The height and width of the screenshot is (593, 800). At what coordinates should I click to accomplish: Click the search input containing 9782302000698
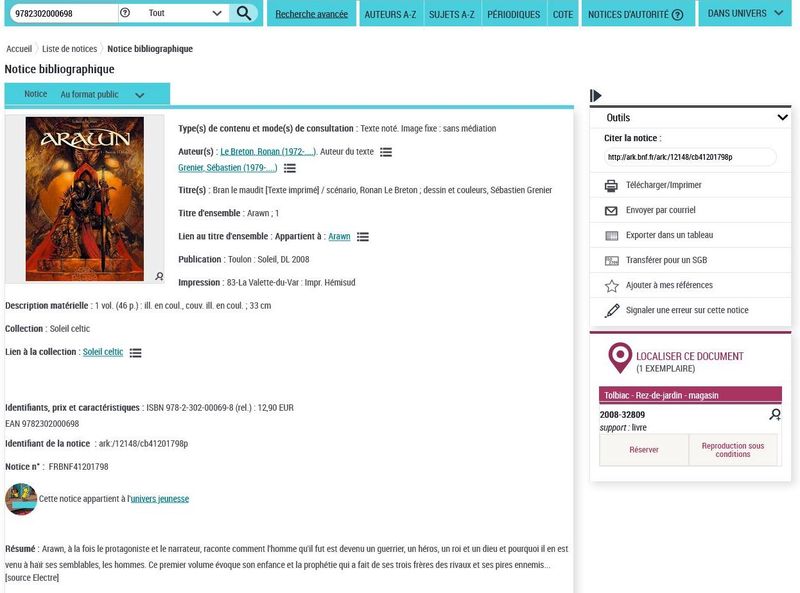60,13
